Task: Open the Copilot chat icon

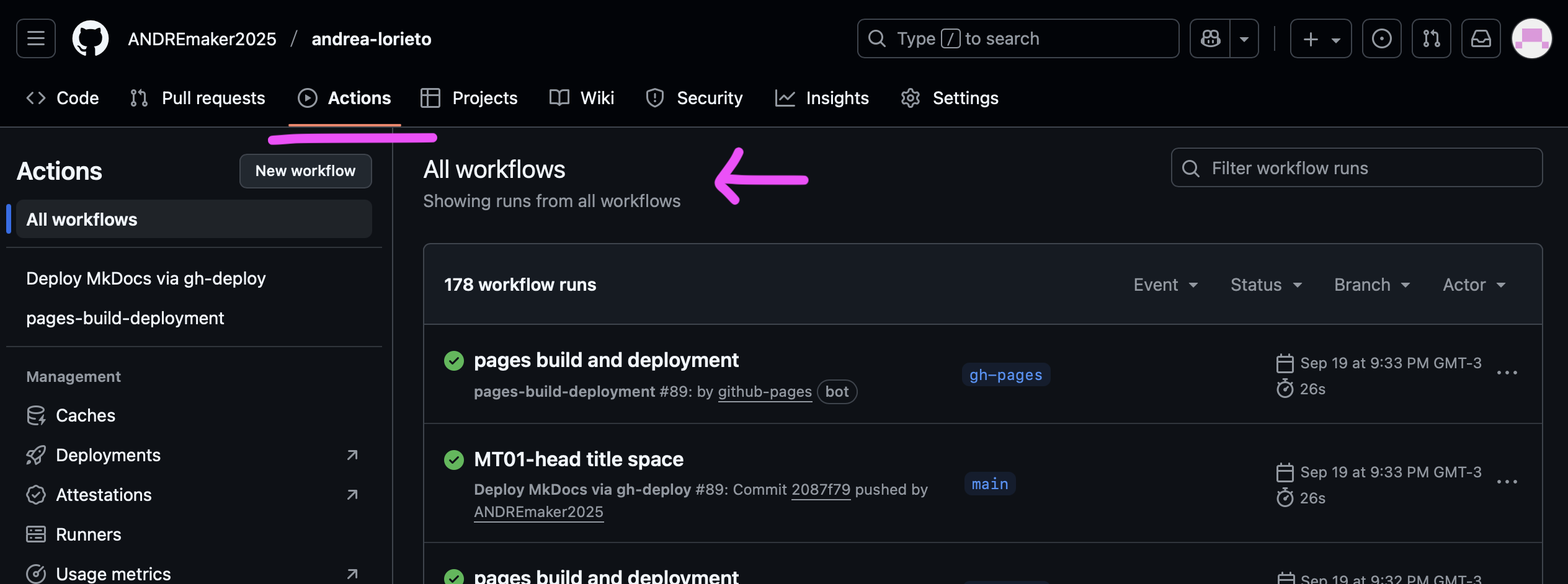Action: coord(1210,38)
